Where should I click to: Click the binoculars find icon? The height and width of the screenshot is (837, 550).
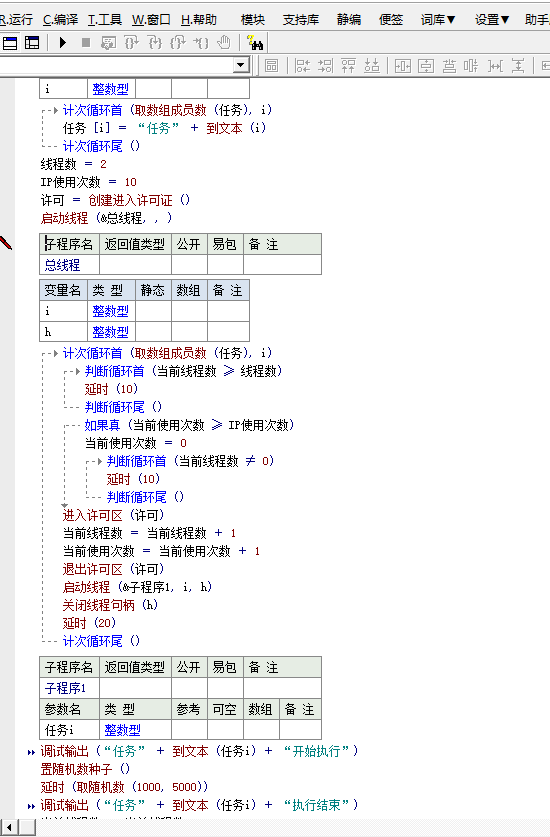(x=255, y=43)
